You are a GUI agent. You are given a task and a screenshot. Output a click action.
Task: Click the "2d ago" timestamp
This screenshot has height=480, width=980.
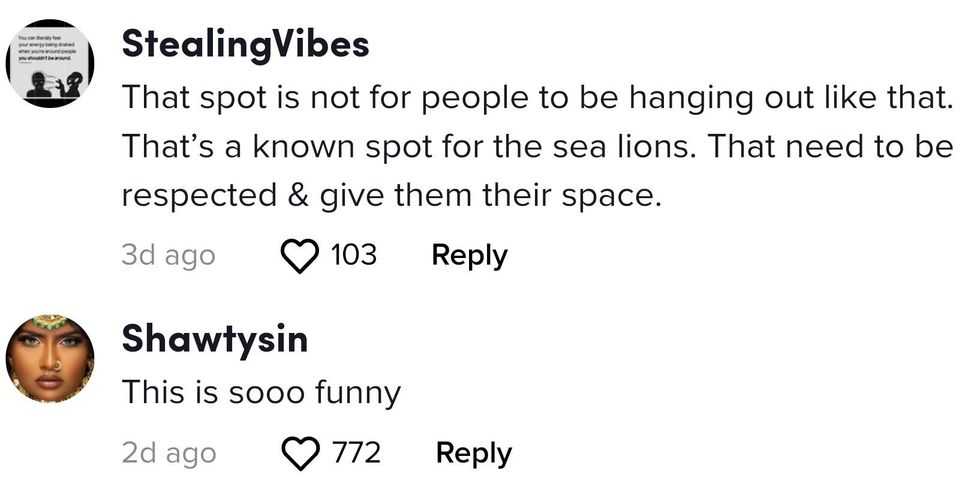coord(168,453)
